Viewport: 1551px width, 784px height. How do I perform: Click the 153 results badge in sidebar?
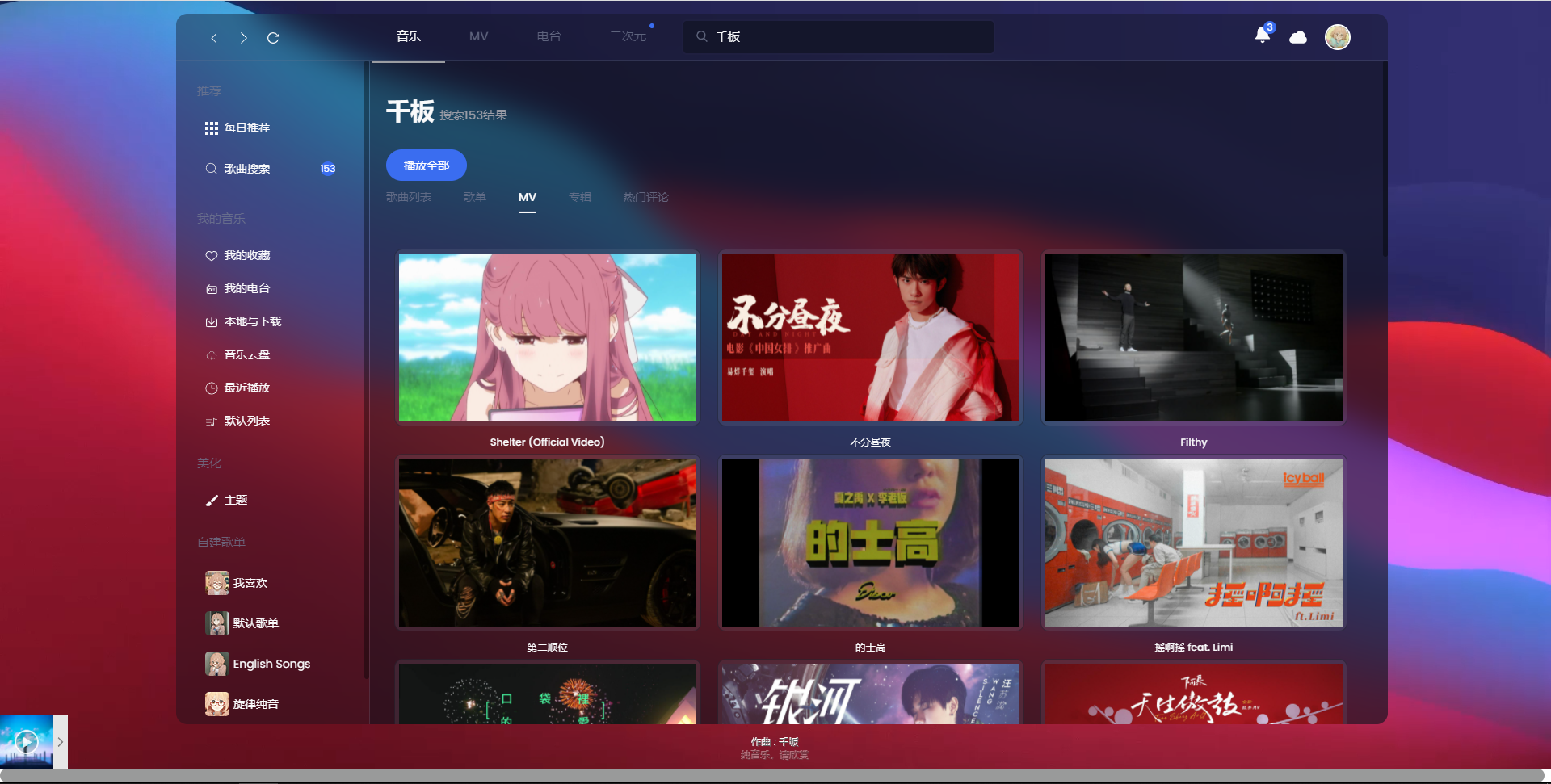click(327, 169)
